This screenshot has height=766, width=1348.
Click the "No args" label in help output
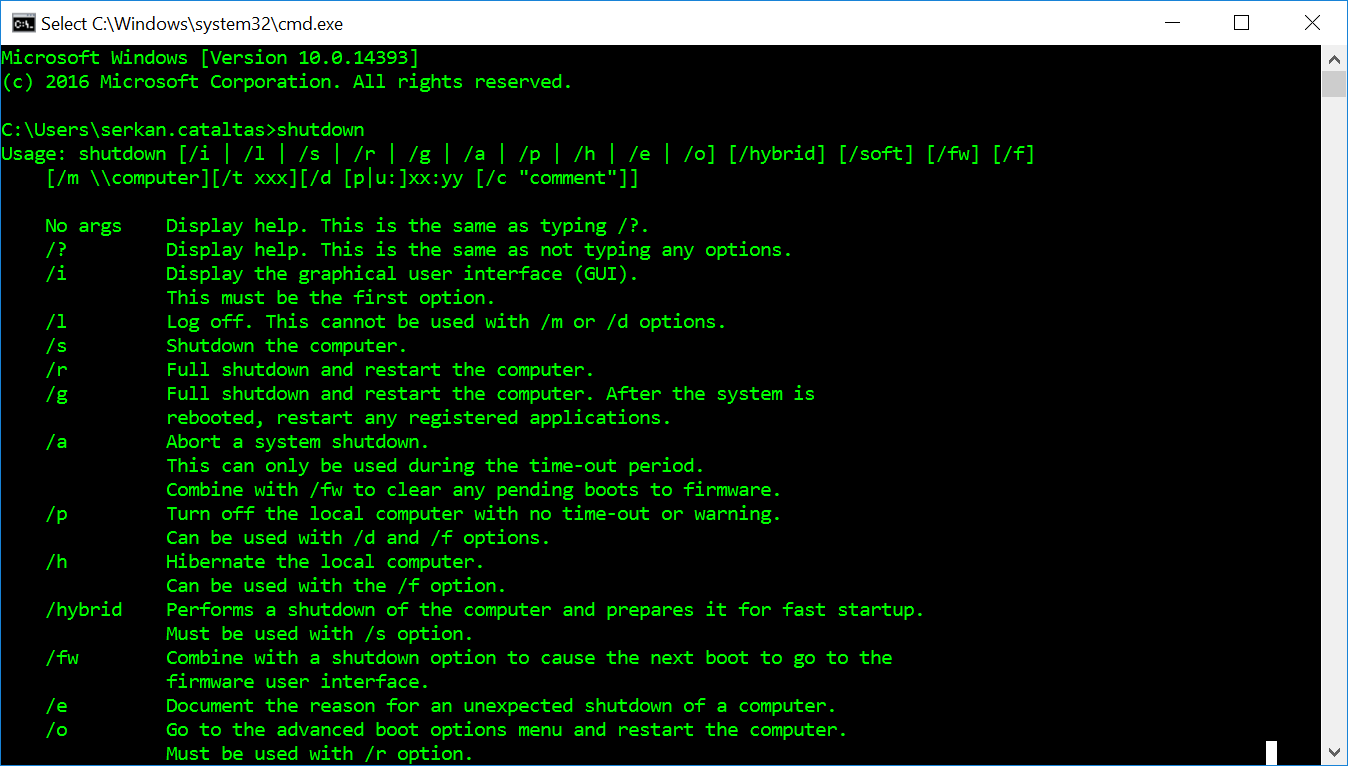pyautogui.click(x=83, y=226)
